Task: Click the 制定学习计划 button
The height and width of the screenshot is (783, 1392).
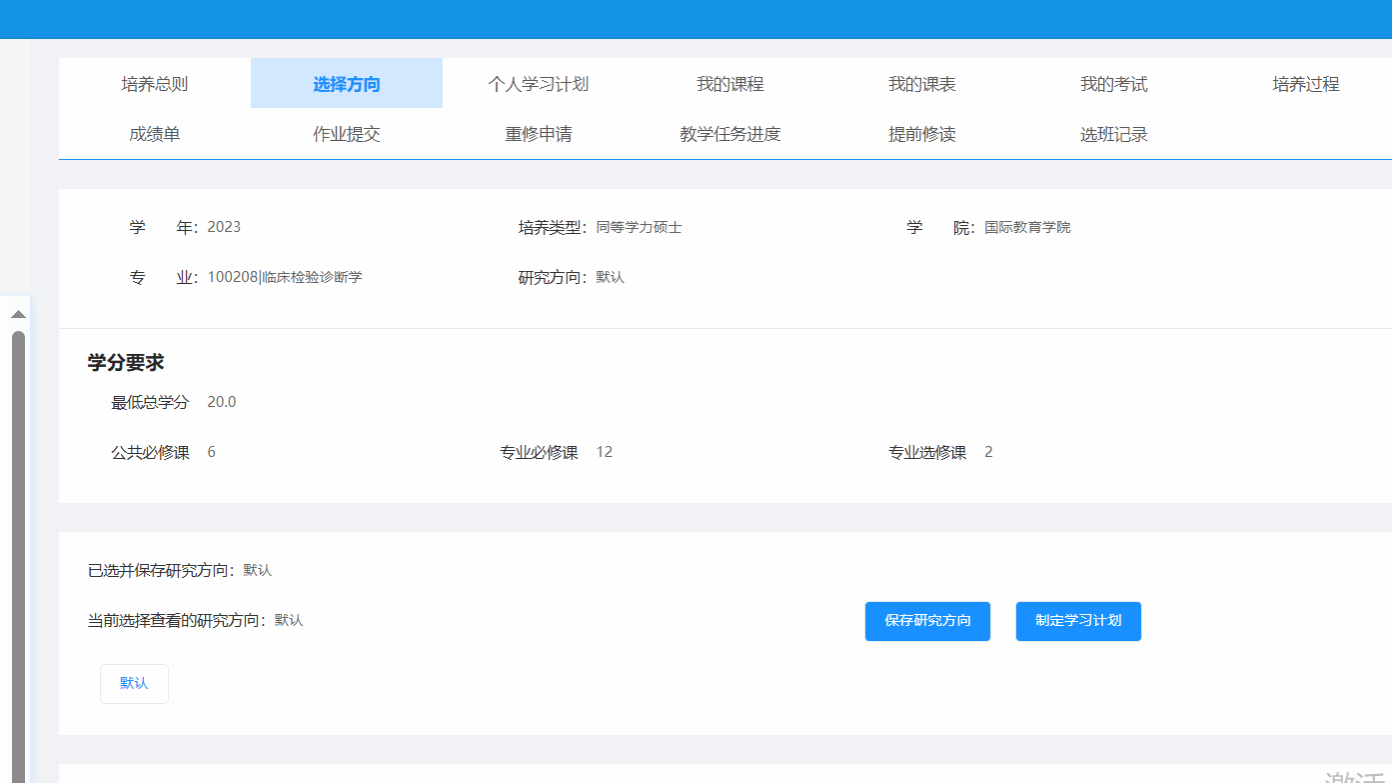Action: (1078, 621)
